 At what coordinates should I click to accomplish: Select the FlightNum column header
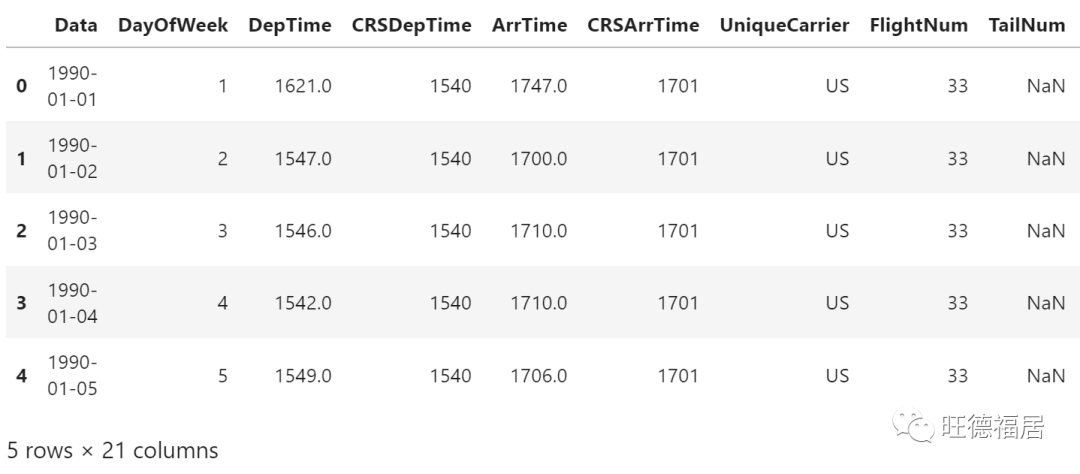point(918,26)
